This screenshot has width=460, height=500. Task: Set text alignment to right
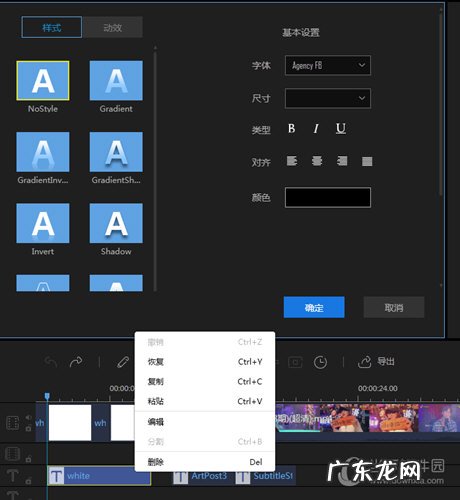342,161
